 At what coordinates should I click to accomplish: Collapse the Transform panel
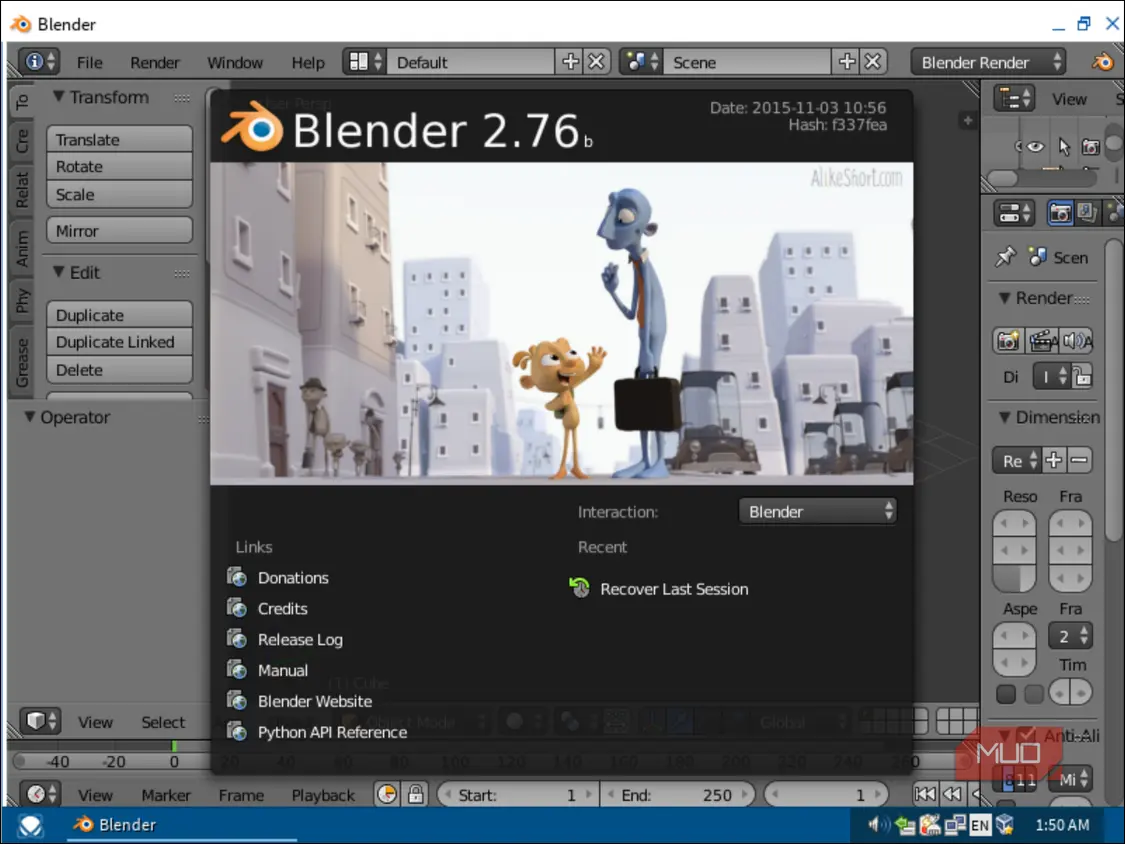click(59, 96)
